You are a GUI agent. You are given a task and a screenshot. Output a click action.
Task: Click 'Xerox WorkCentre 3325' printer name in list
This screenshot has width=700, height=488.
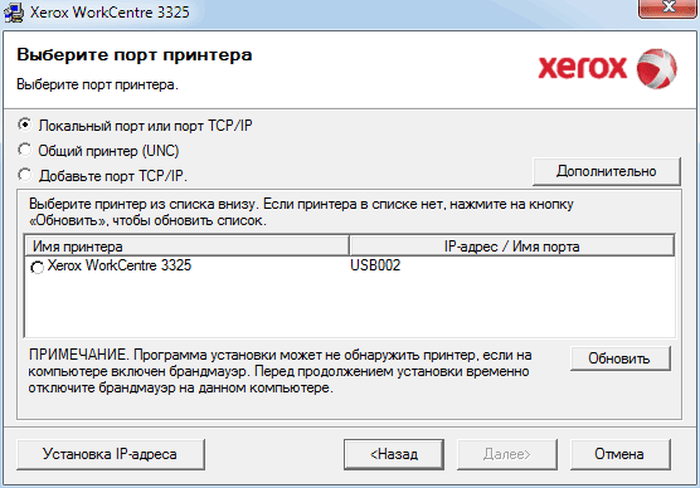click(x=119, y=266)
